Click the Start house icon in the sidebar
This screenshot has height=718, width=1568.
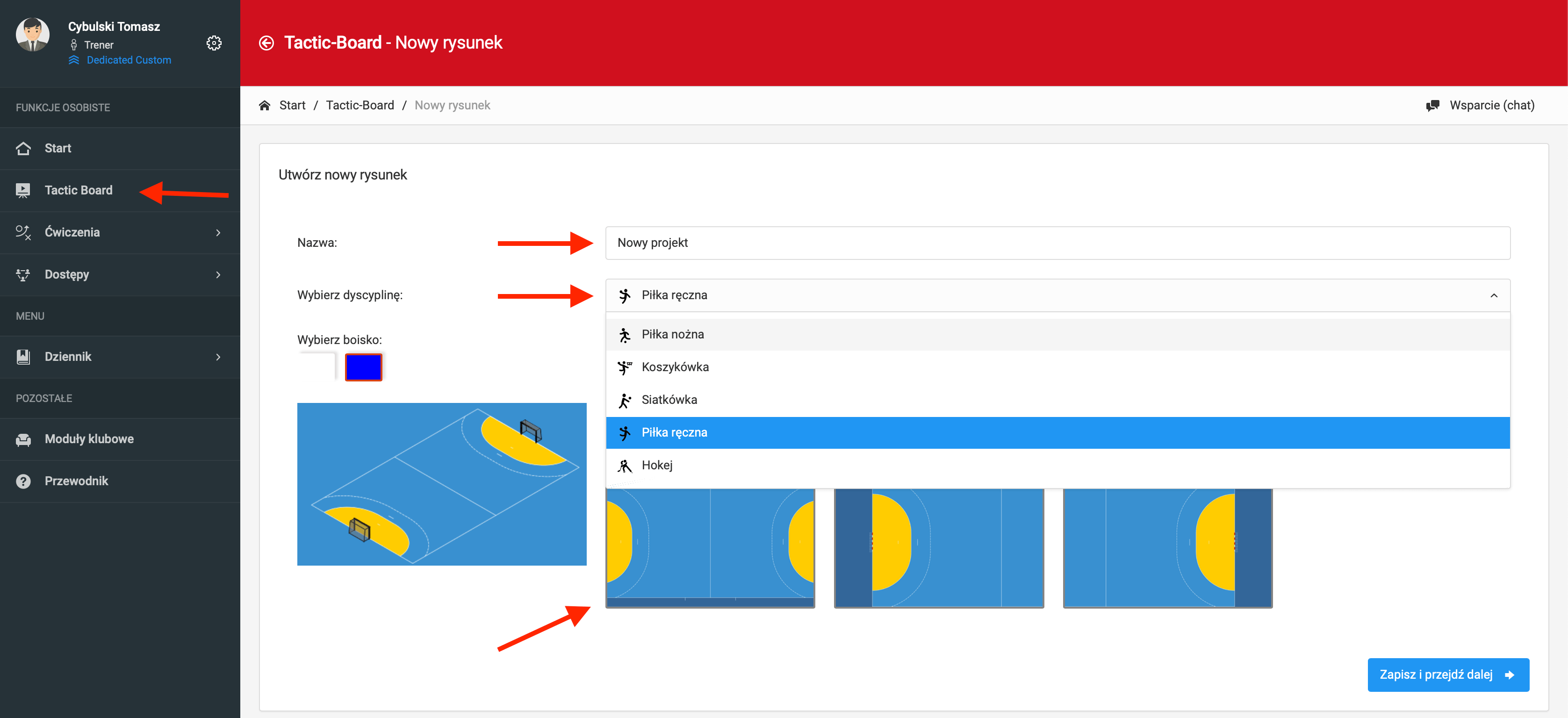[x=23, y=149]
